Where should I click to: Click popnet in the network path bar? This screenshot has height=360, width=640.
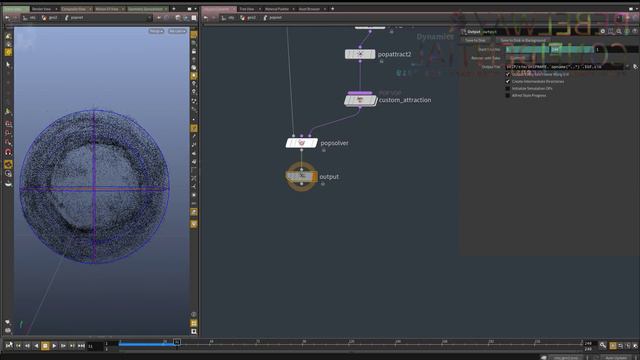point(273,18)
